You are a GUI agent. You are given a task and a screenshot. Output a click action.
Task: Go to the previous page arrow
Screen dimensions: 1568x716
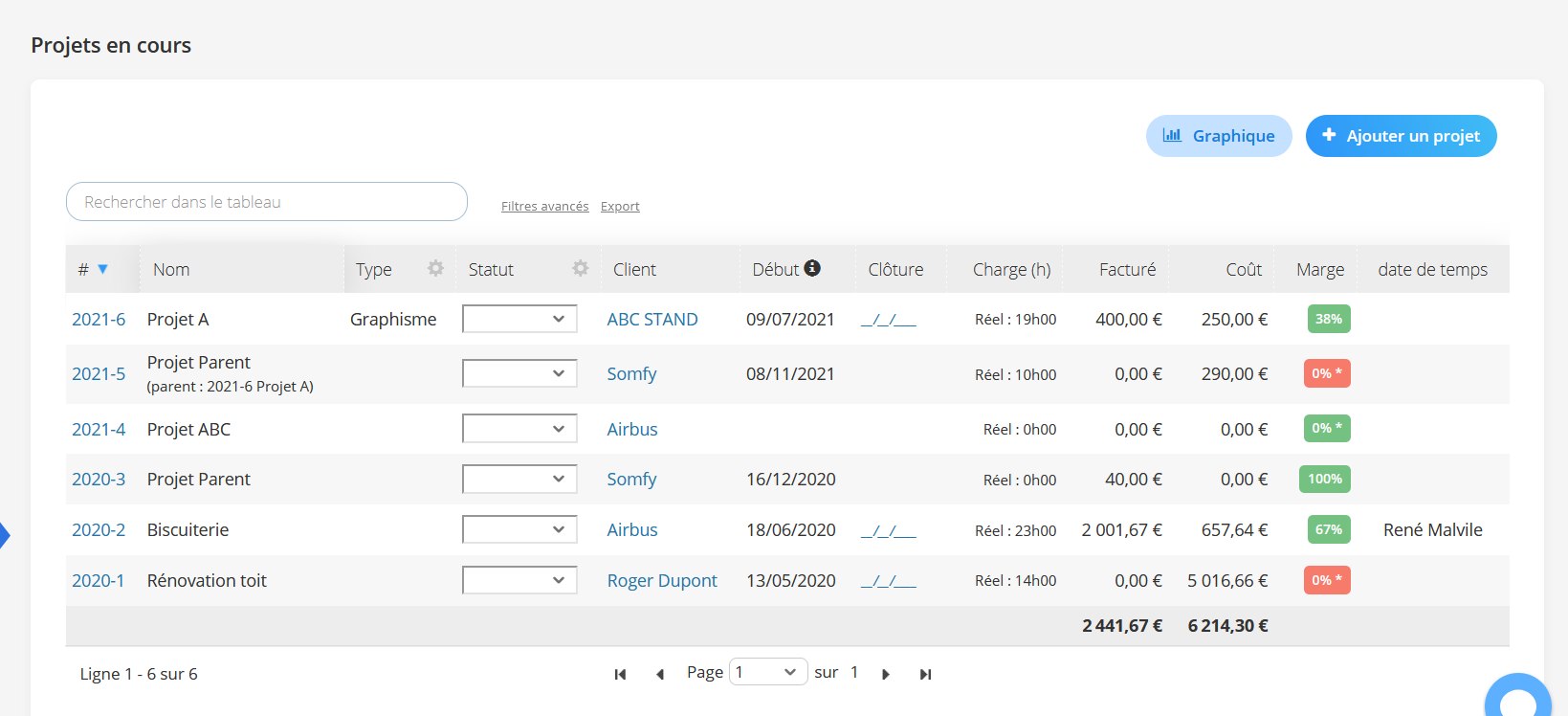[x=660, y=674]
